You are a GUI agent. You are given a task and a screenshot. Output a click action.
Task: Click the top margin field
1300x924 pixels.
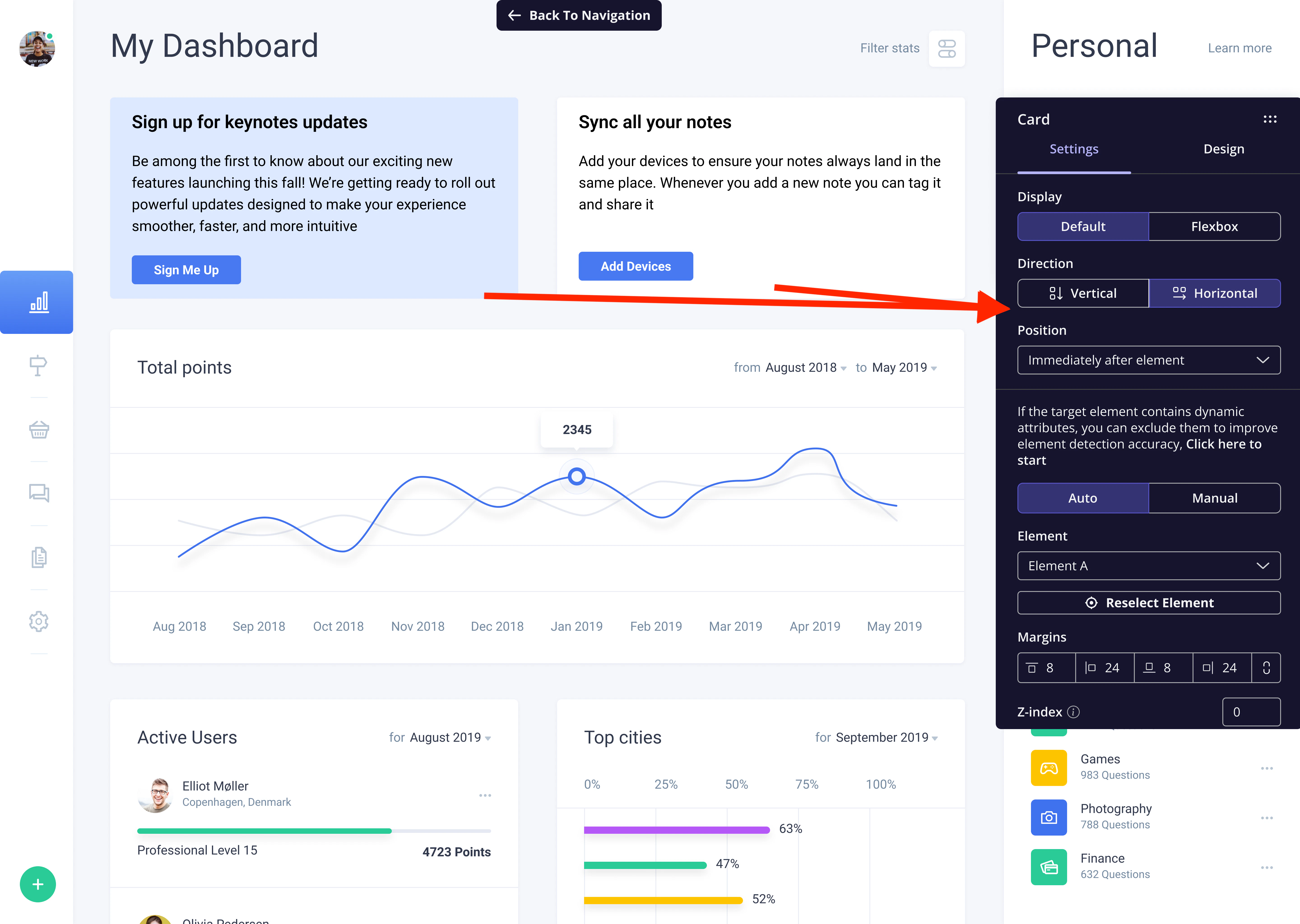(1047, 668)
